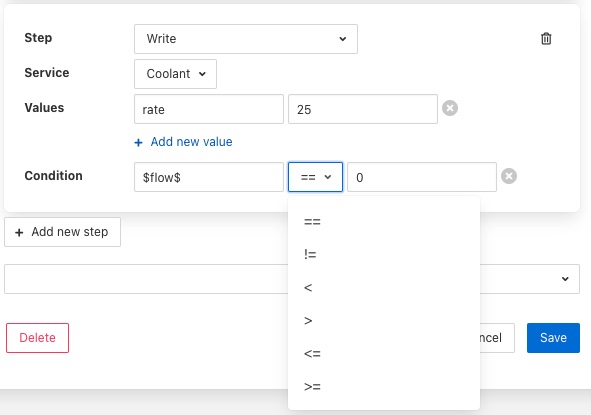Click the red Delete button

[37, 338]
